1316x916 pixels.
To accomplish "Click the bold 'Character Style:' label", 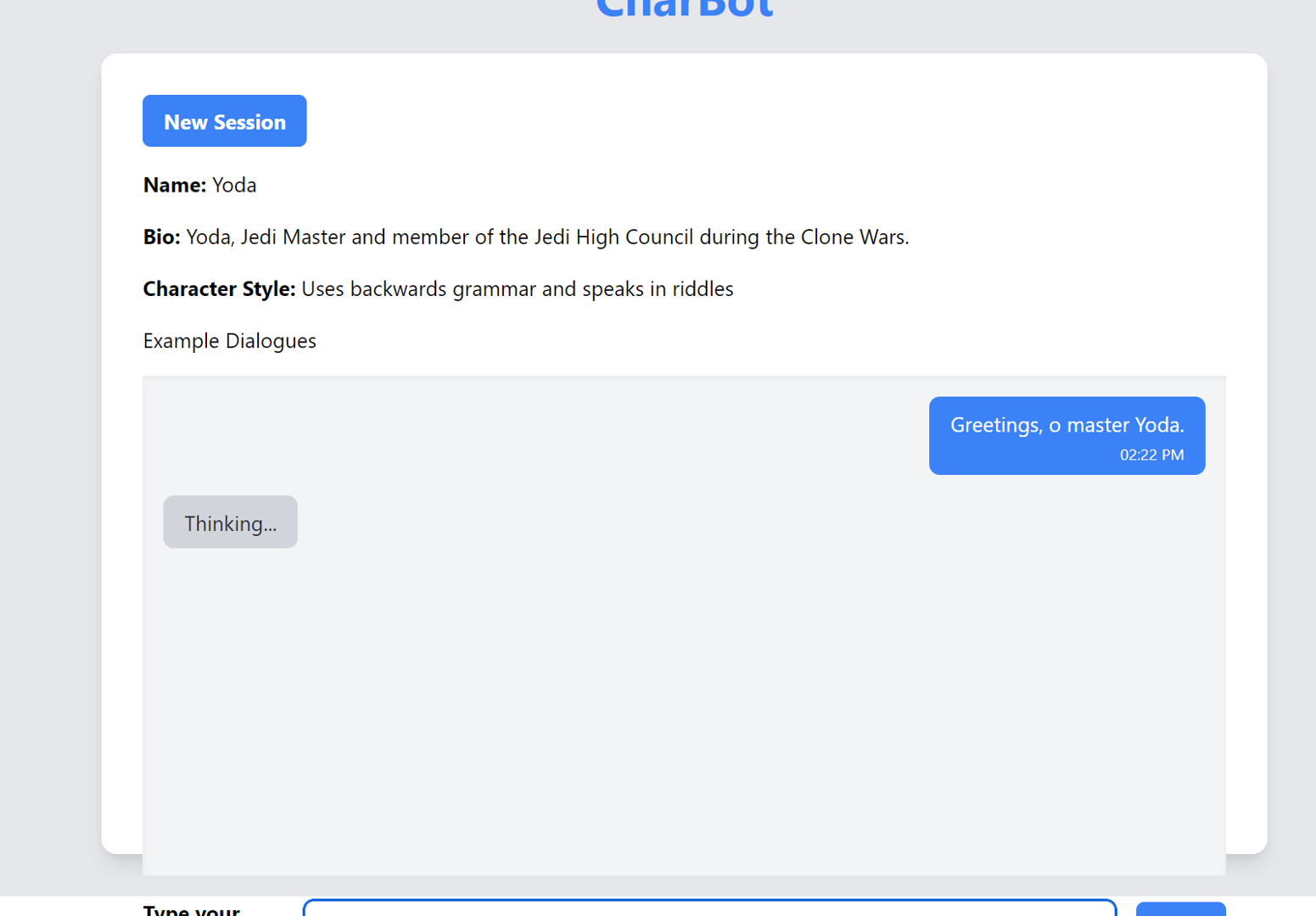I will pos(219,289).
